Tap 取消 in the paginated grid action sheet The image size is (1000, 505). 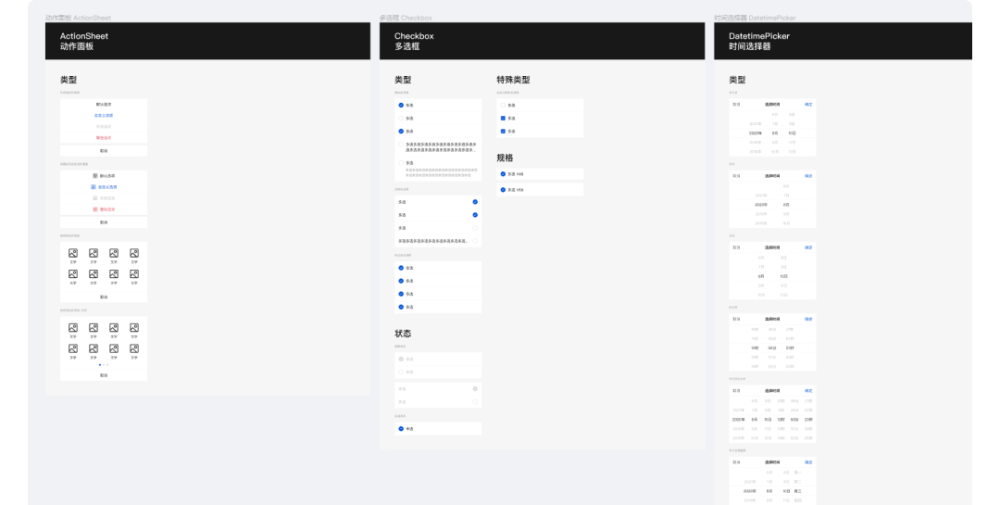pyautogui.click(x=103, y=376)
